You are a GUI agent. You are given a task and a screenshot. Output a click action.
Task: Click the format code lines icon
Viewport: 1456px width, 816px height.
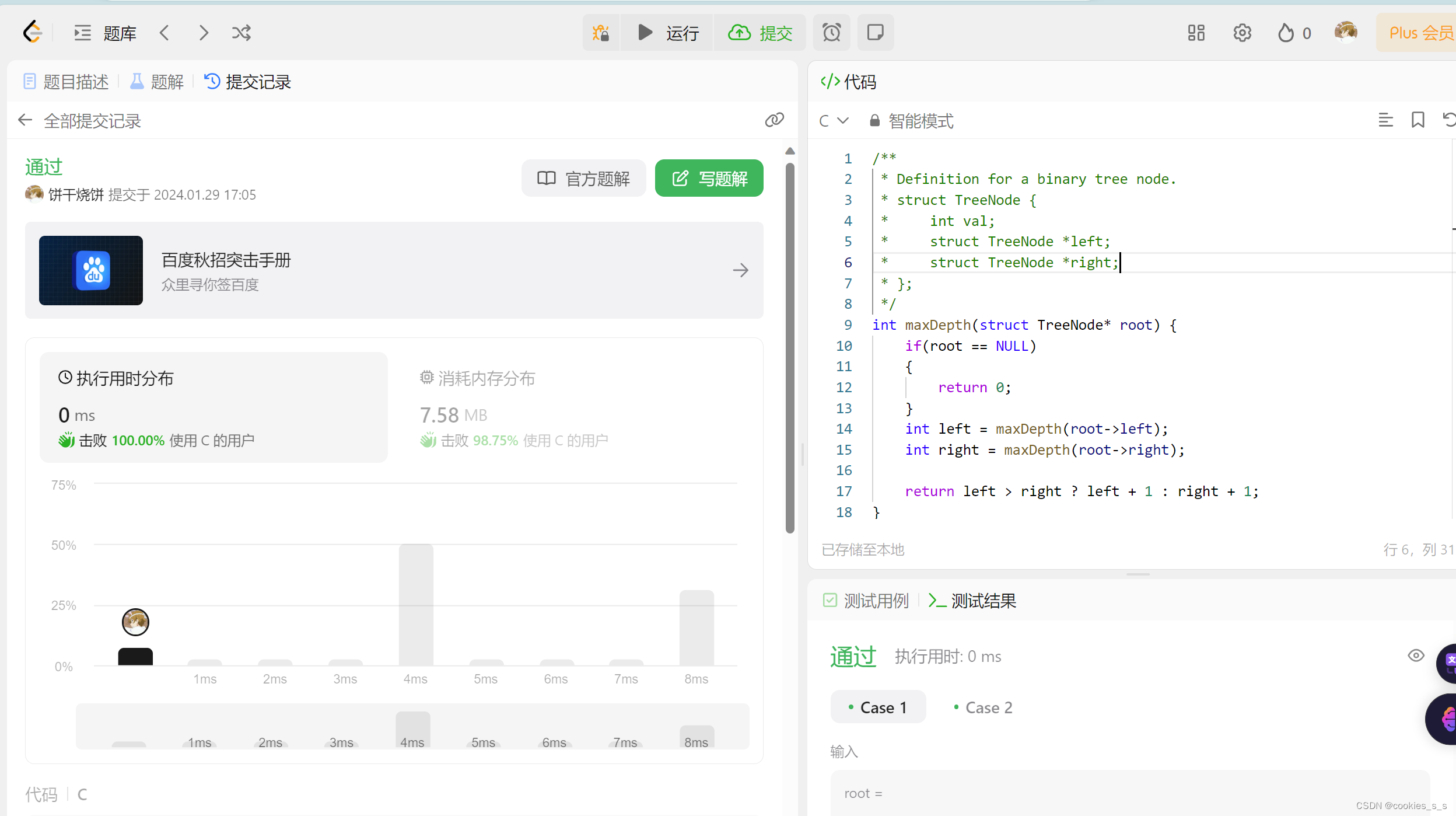[x=1385, y=120]
